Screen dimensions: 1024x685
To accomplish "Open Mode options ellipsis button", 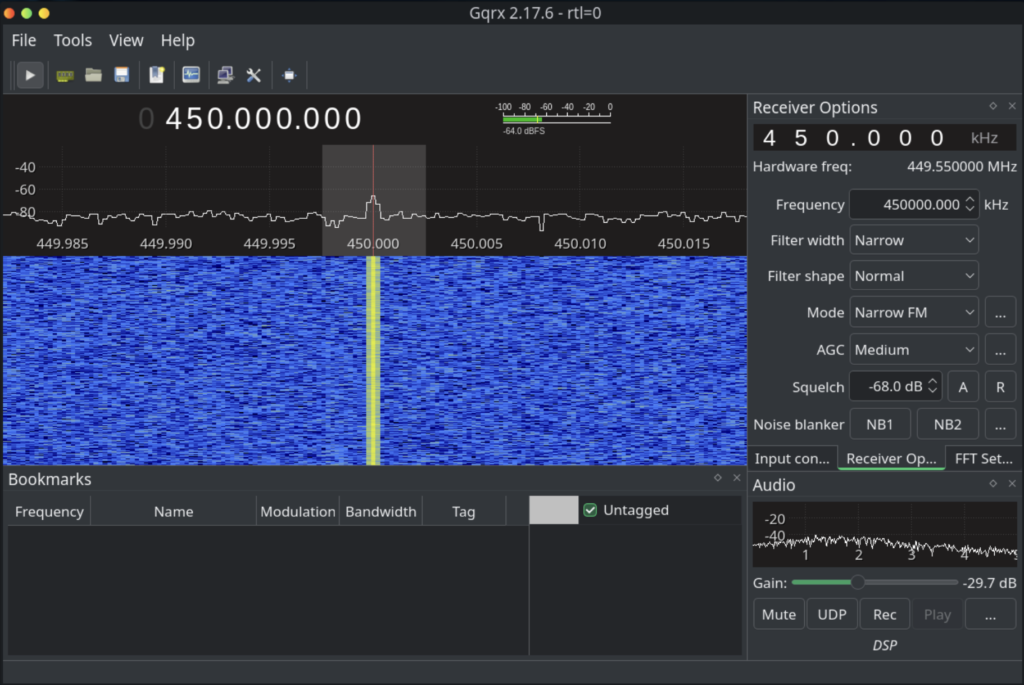I will point(1000,313).
